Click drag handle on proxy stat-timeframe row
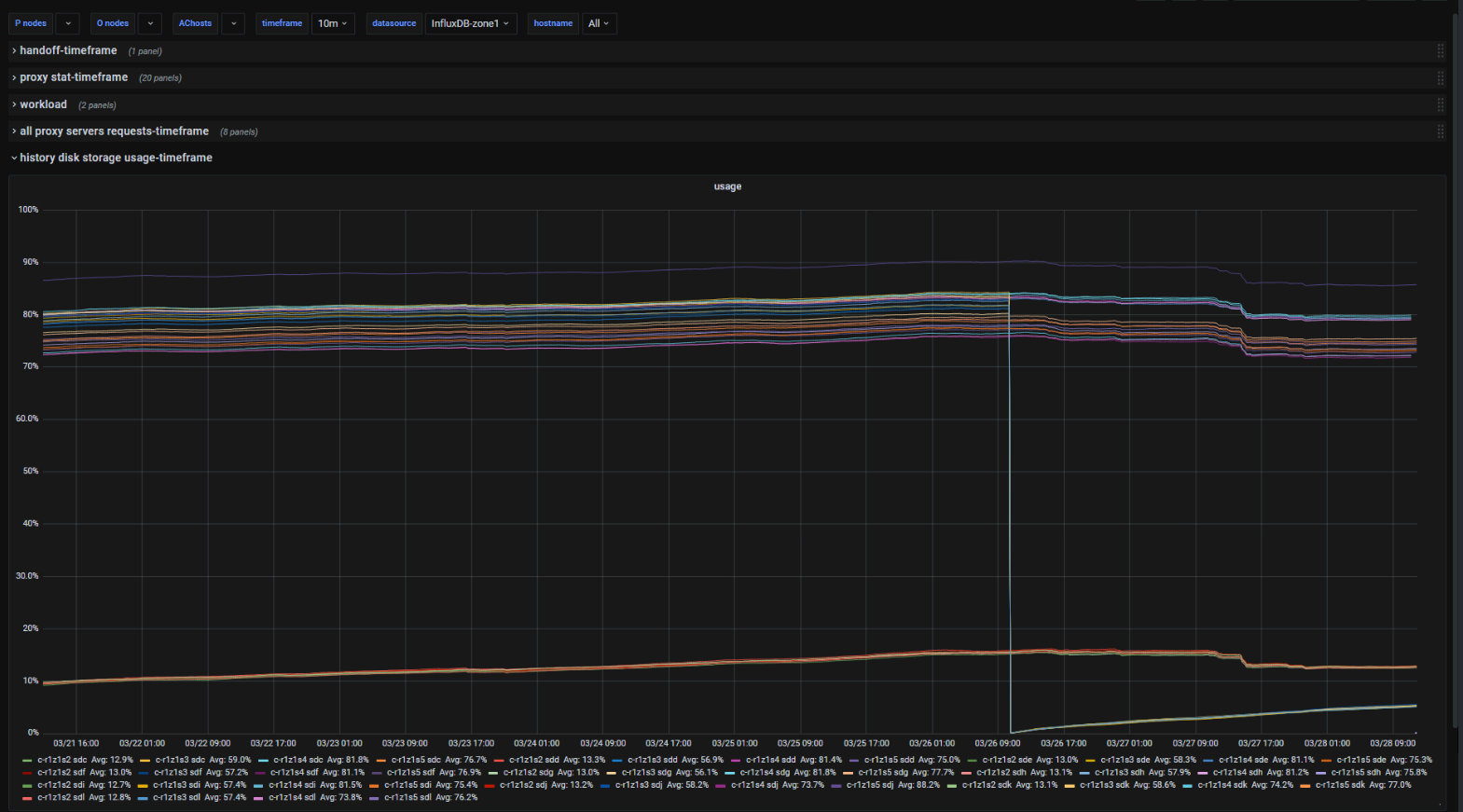 tap(1440, 78)
